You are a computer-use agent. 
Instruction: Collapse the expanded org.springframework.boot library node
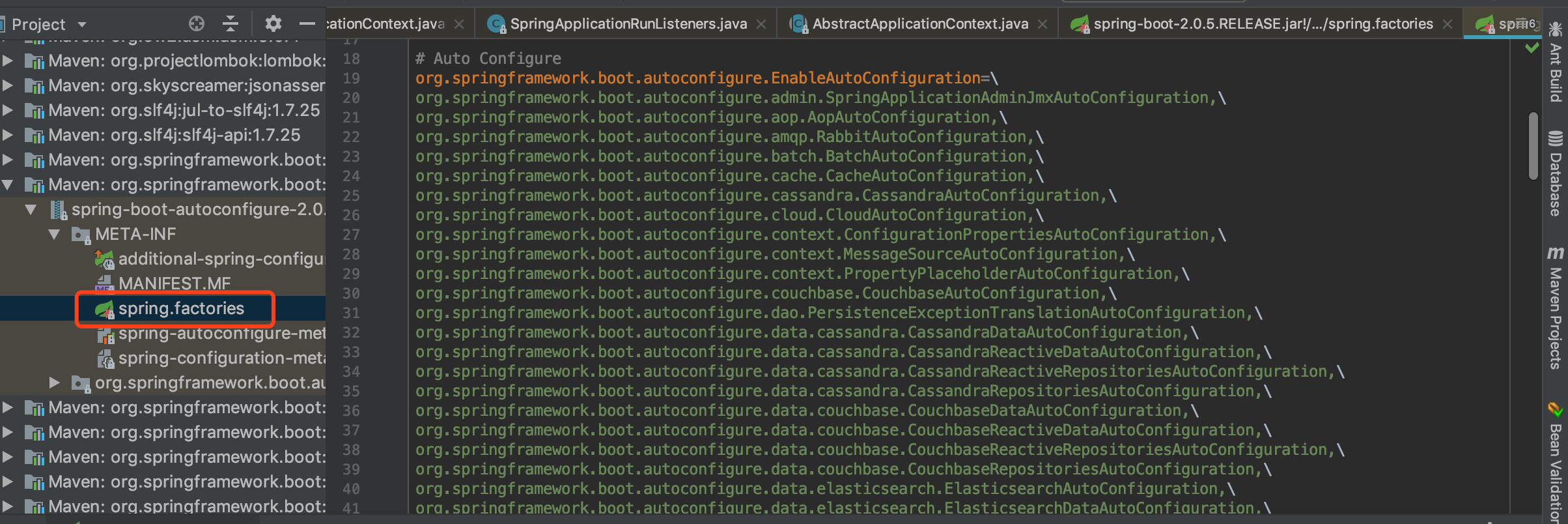click(8, 185)
